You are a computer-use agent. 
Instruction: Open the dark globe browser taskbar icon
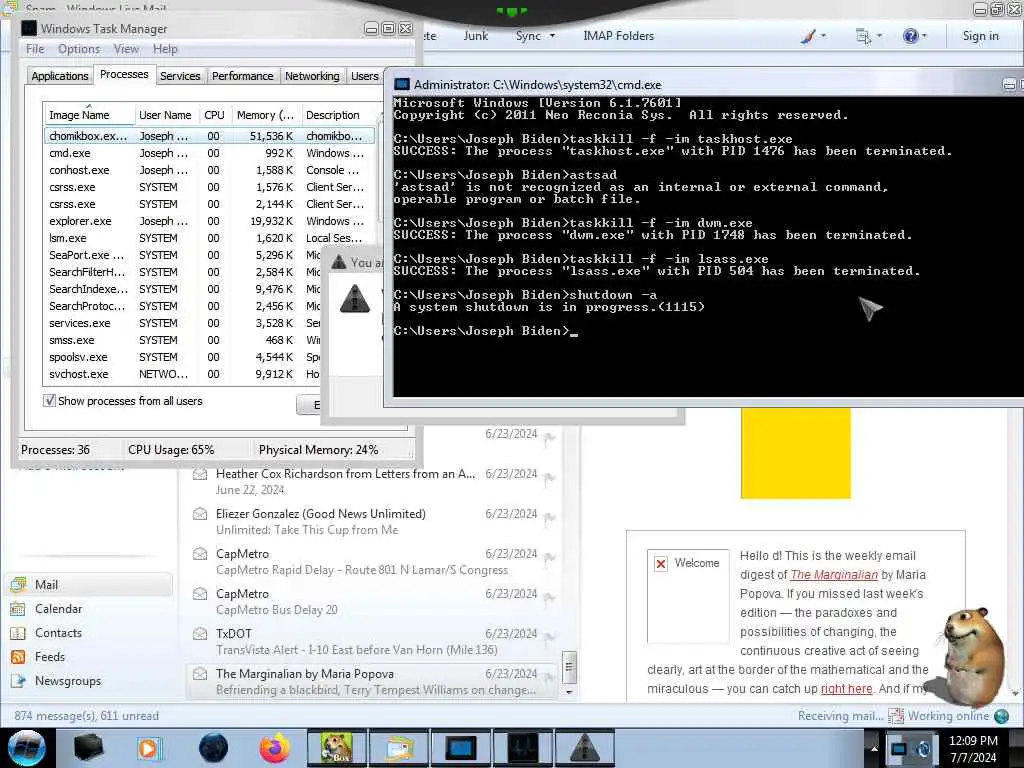(x=213, y=748)
